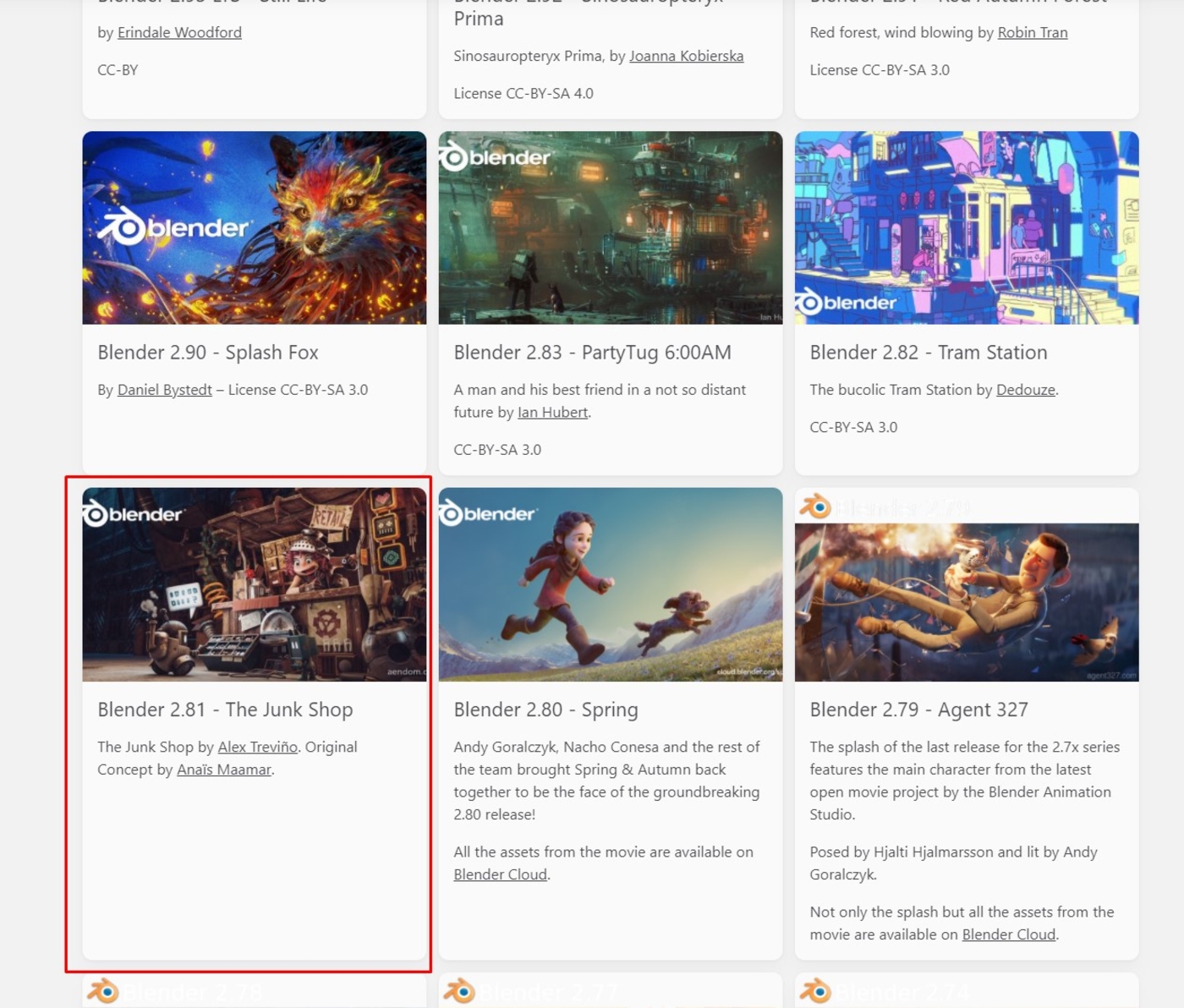The image size is (1184, 1008).
Task: Open the Joanna Kobierska author link
Action: pyautogui.click(x=686, y=56)
